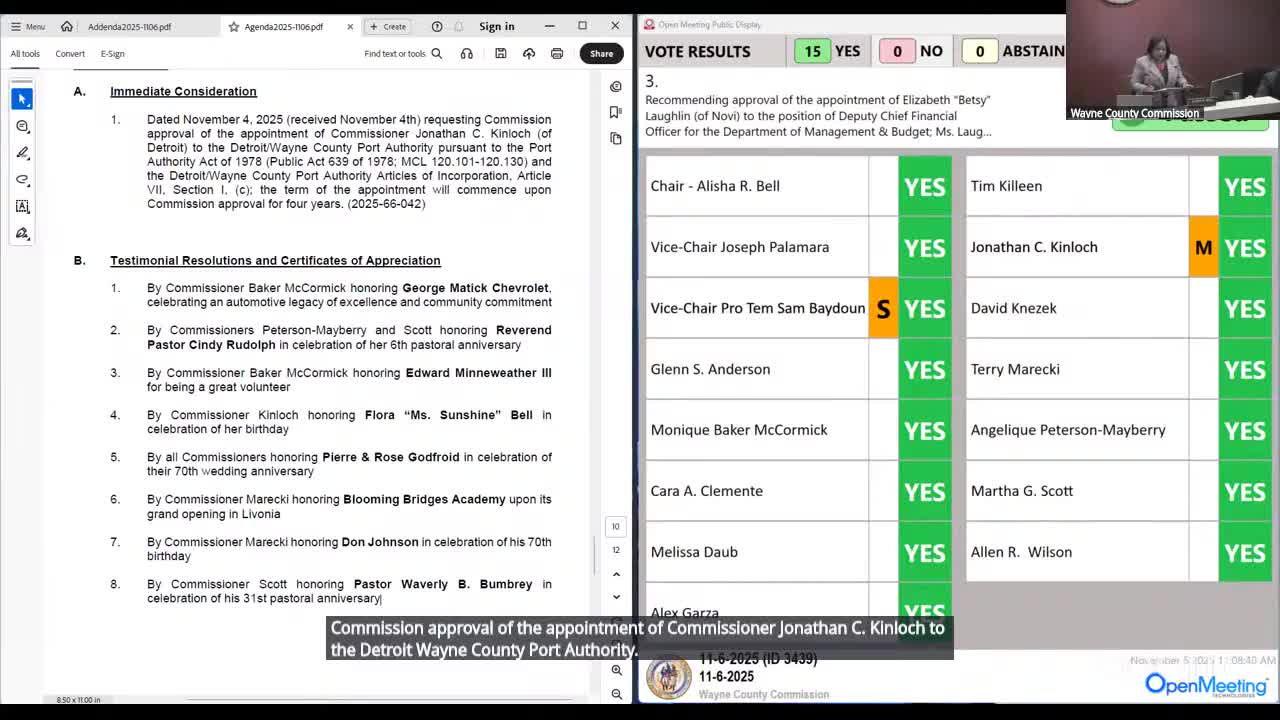Go to Acrobat Home view
This screenshot has width=1280, height=720.
point(66,26)
